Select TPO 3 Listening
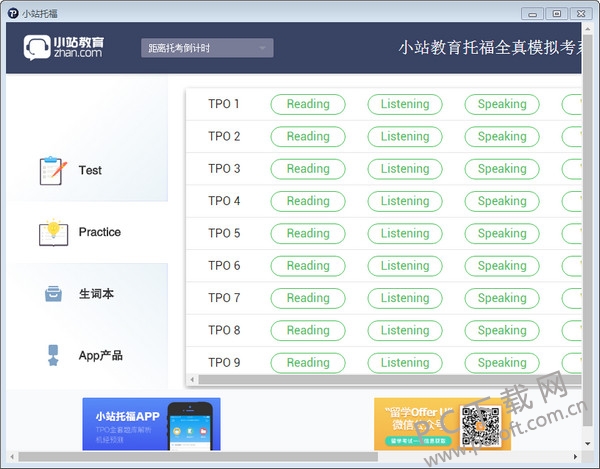Image resolution: width=600 pixels, height=469 pixels. 405,169
